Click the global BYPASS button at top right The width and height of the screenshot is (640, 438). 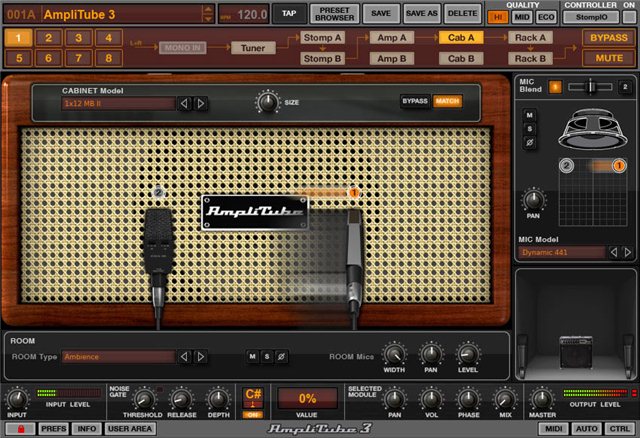click(609, 38)
